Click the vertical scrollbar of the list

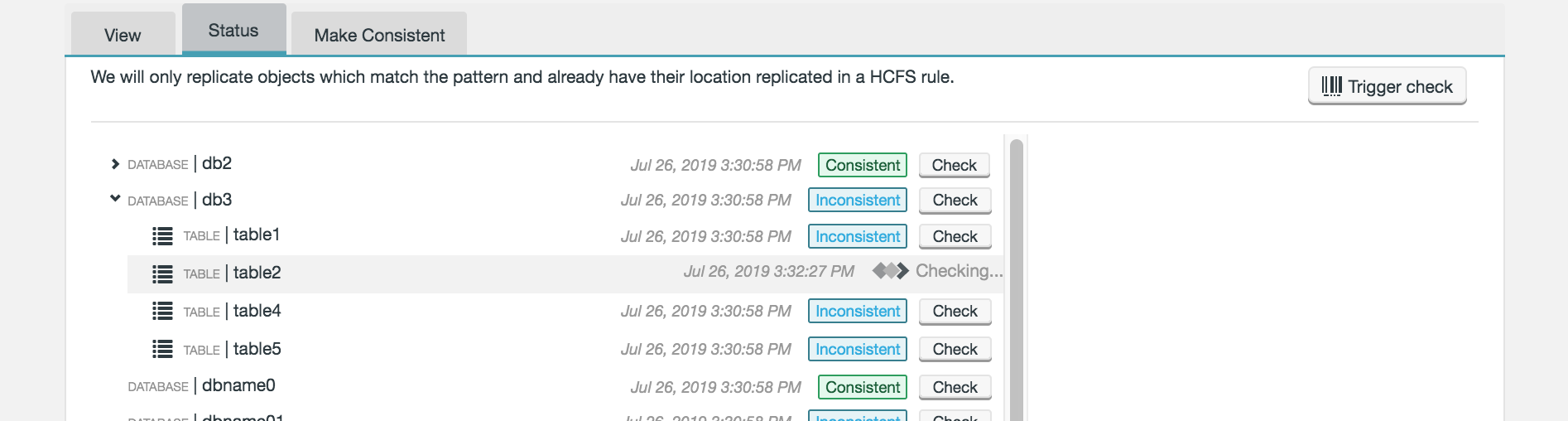tap(1017, 282)
